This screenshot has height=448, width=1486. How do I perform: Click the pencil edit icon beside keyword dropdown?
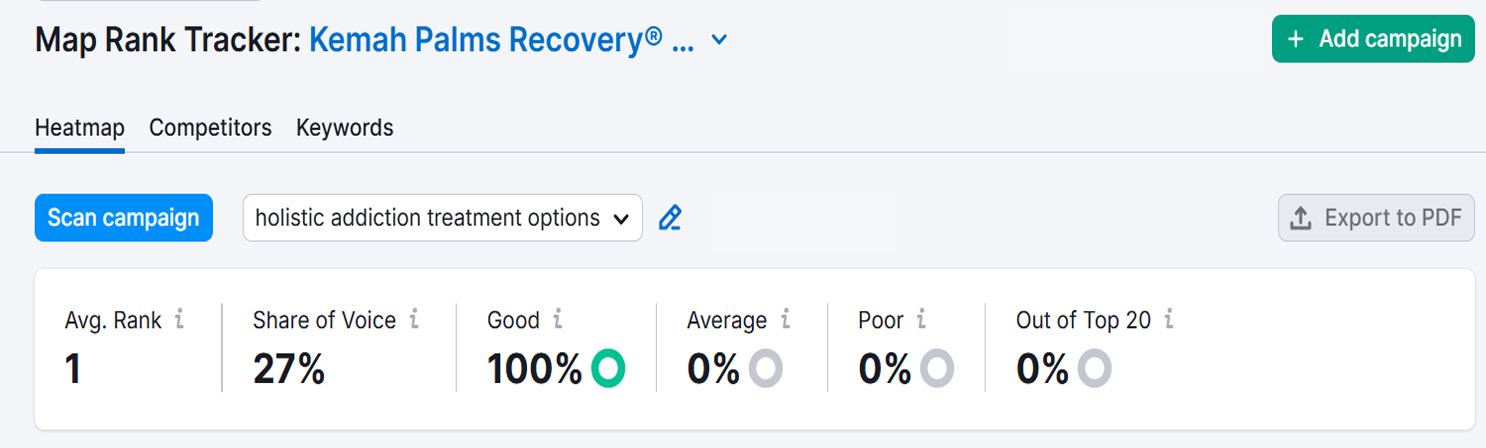(x=670, y=218)
